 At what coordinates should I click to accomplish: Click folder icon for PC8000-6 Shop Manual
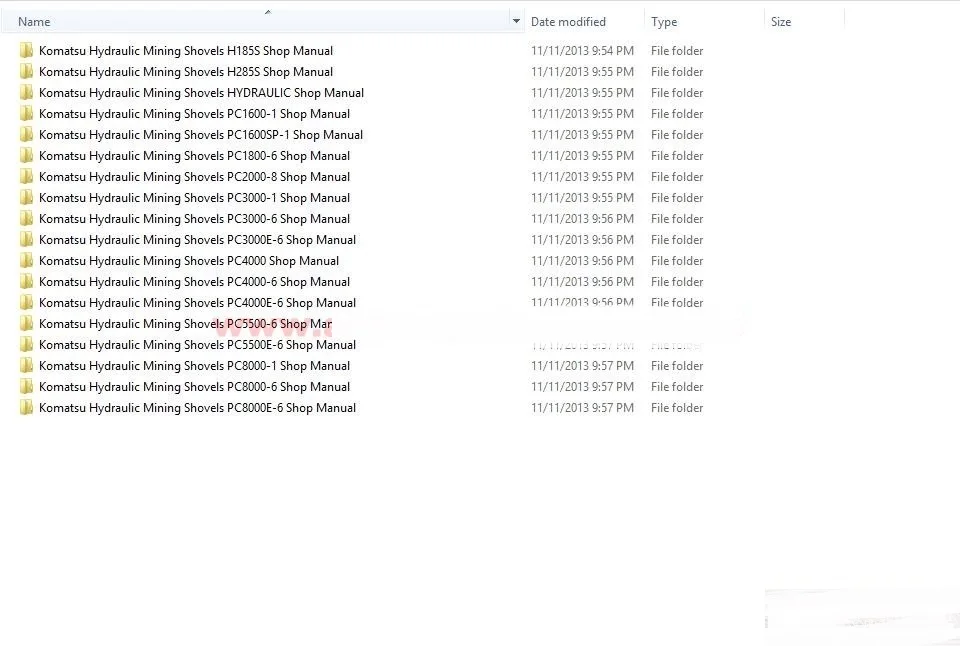(x=26, y=387)
